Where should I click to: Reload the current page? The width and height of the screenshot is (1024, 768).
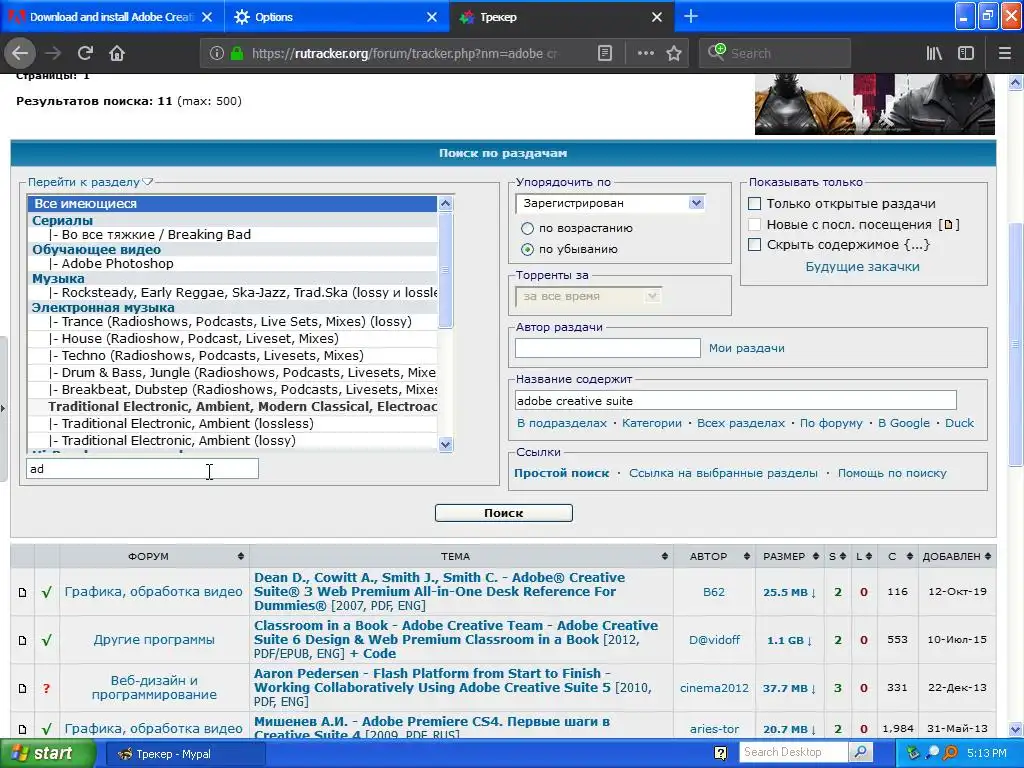pyautogui.click(x=85, y=53)
